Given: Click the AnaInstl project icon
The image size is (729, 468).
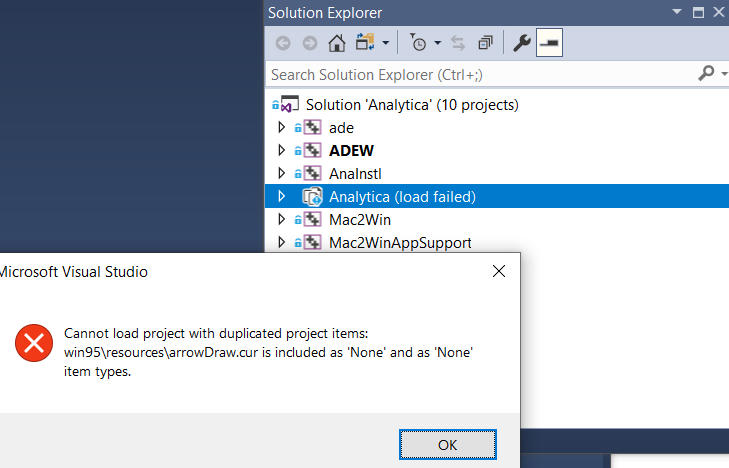Looking at the screenshot, I should tap(312, 173).
